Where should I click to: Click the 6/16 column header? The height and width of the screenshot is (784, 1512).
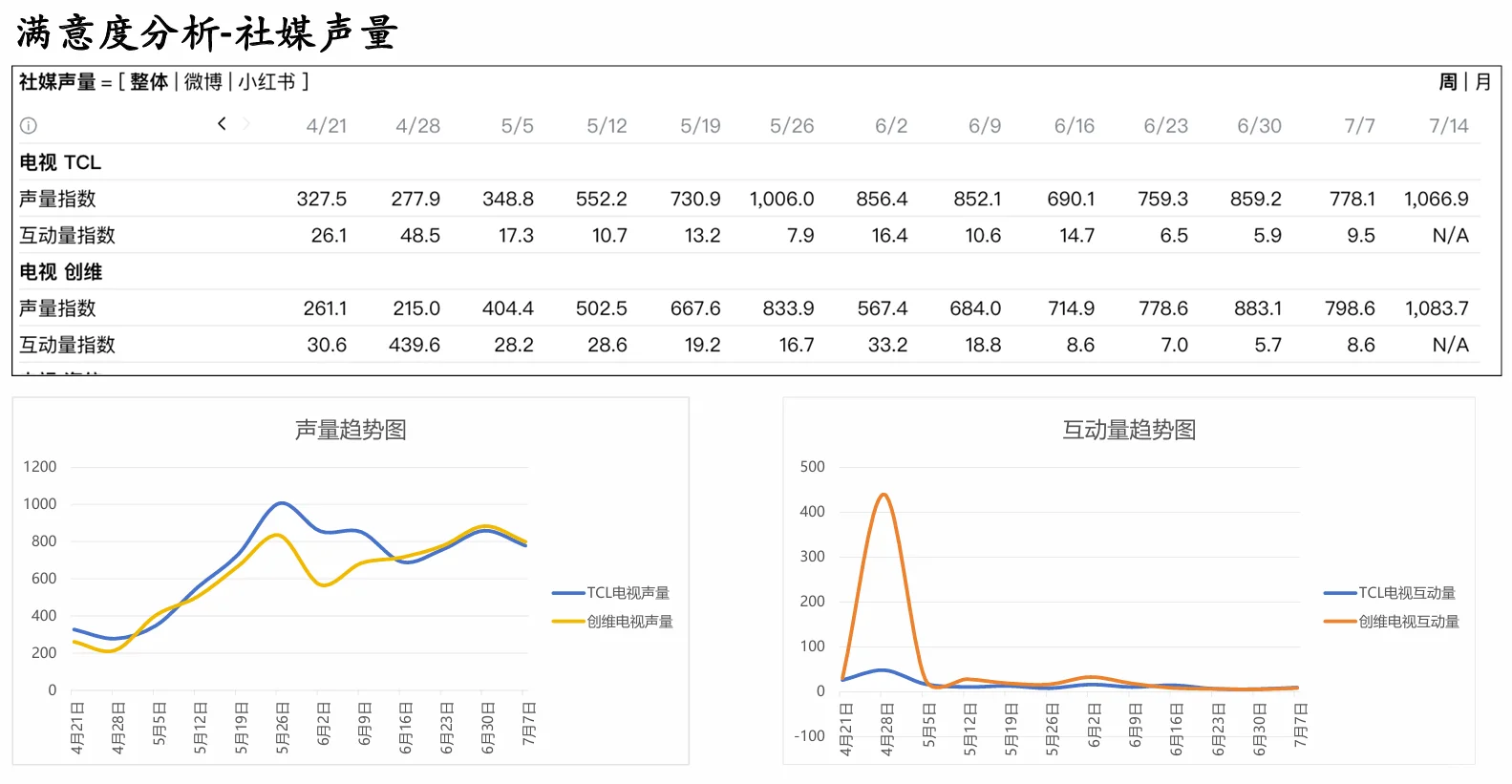(x=1075, y=126)
